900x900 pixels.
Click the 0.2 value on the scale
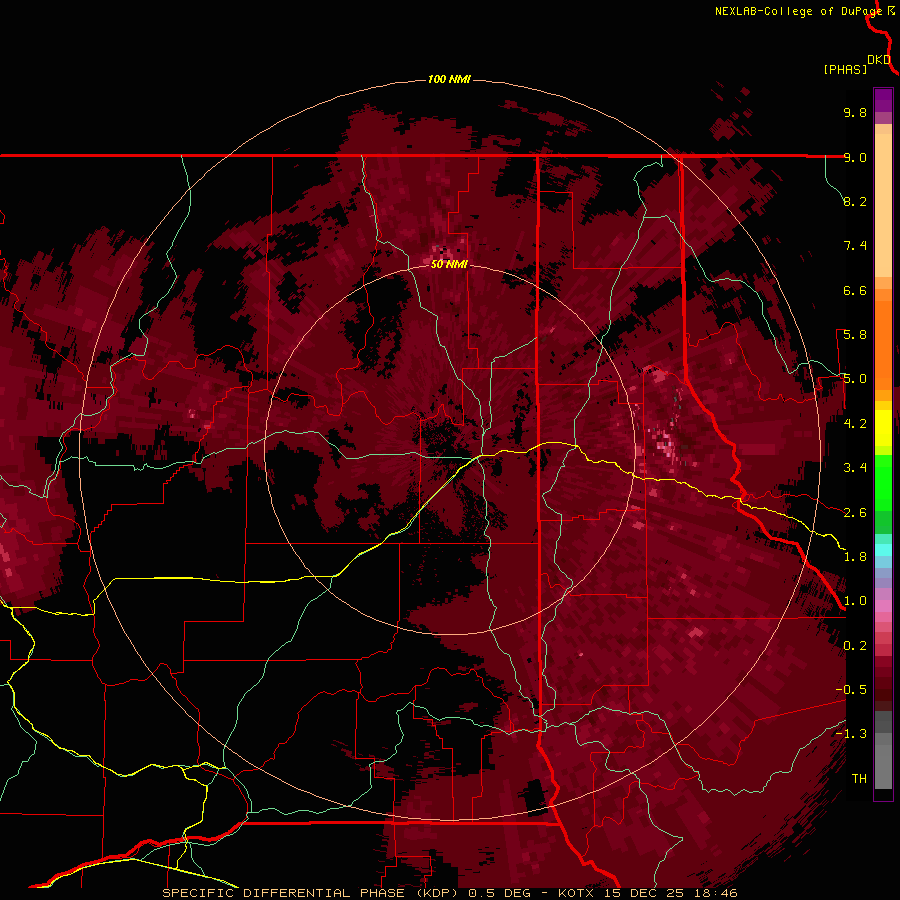[855, 646]
